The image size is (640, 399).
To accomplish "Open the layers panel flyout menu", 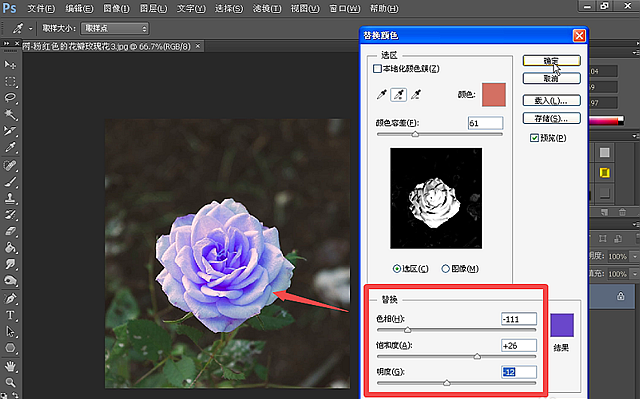I will (635, 224).
